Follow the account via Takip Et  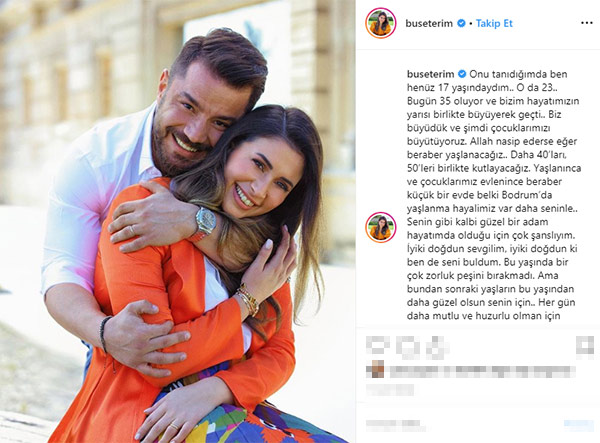[x=494, y=23]
